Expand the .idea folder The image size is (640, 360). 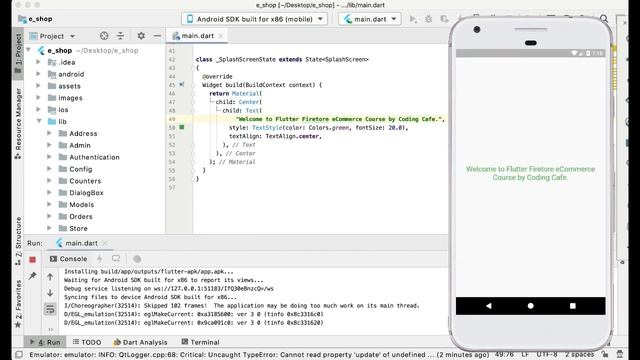coord(38,62)
